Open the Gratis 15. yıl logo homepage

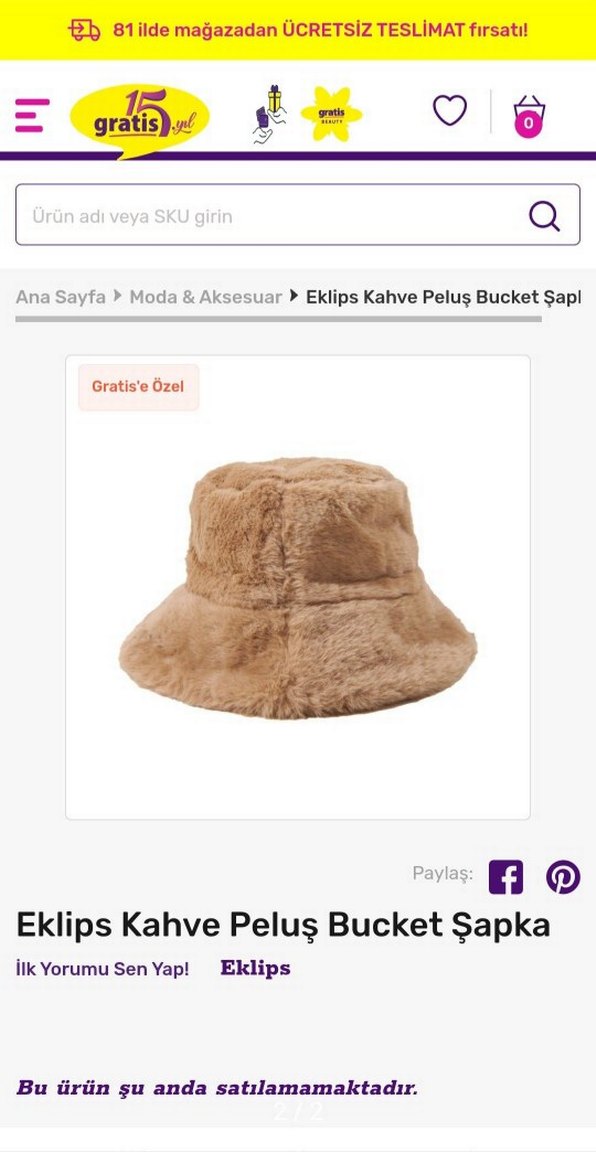(x=140, y=120)
